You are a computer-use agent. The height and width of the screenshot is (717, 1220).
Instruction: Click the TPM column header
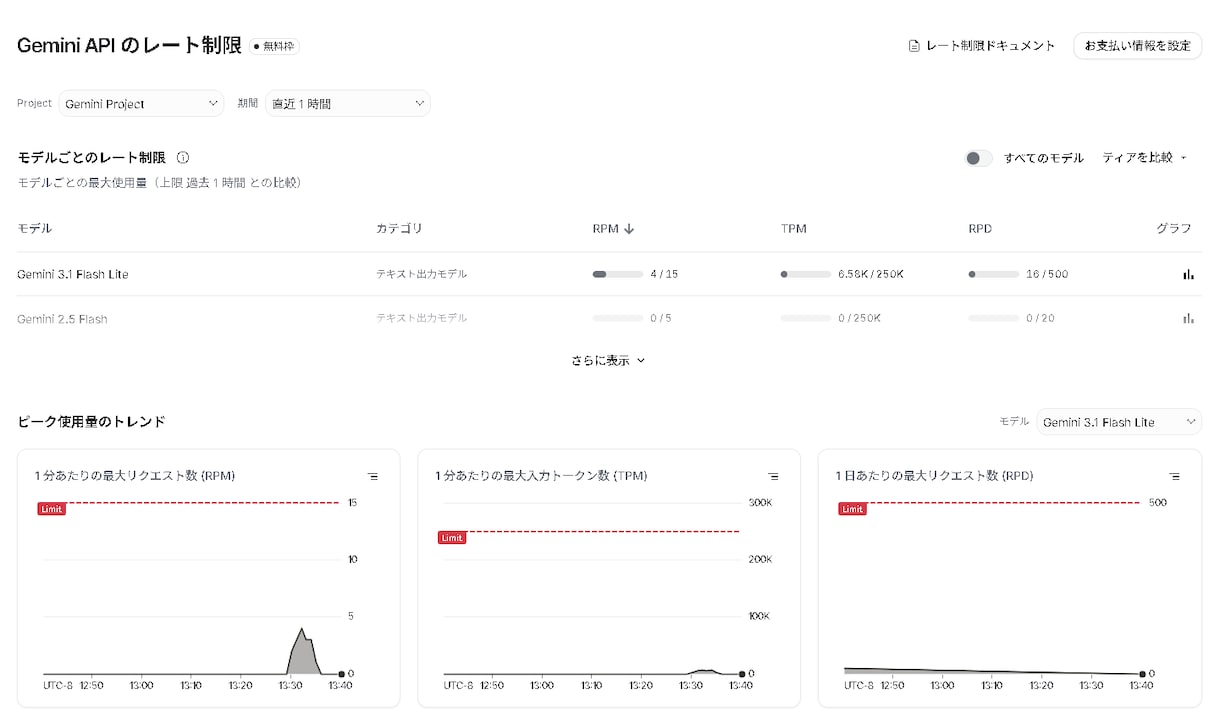pos(793,229)
